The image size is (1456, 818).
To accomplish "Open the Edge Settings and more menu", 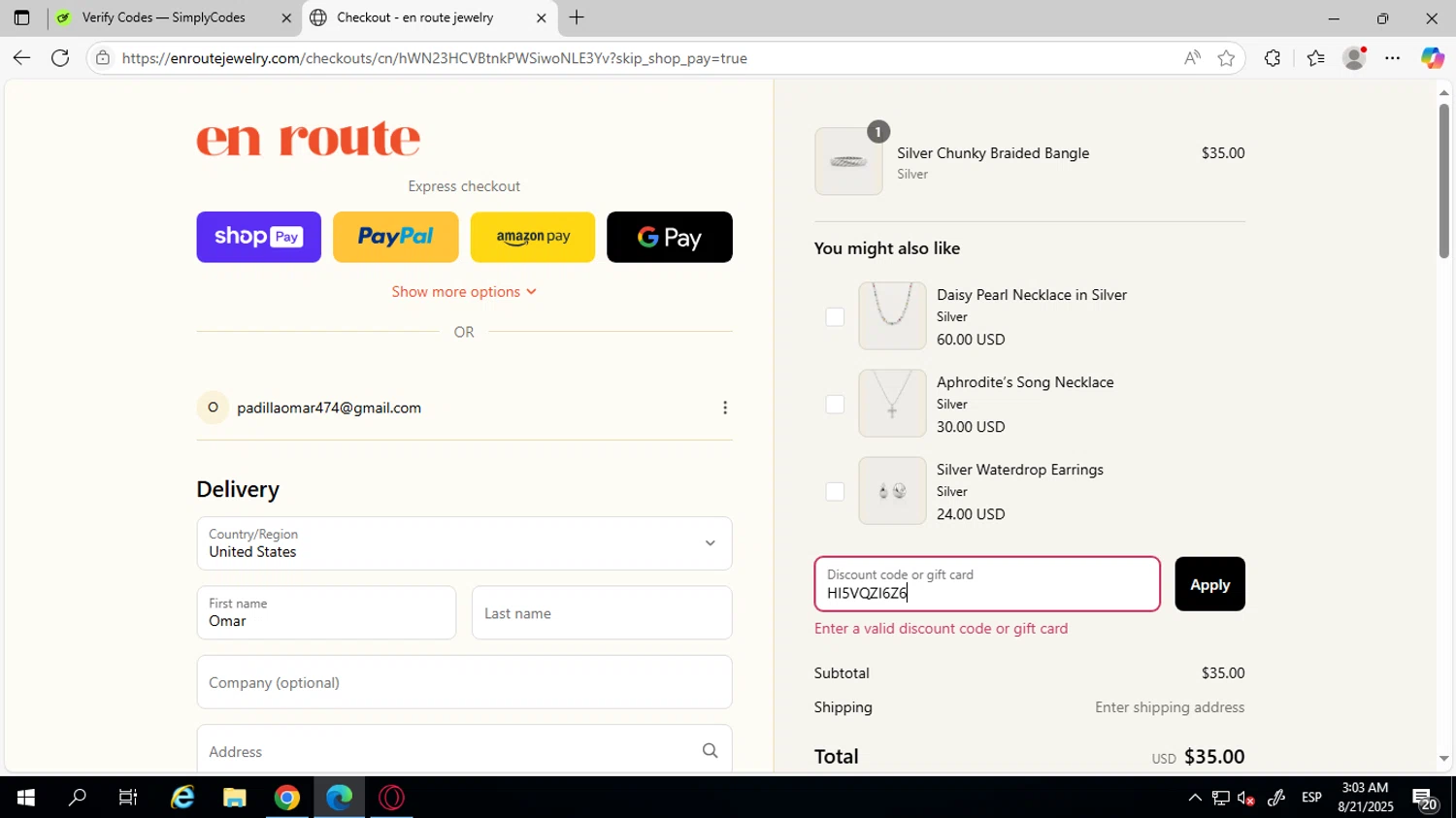I will pyautogui.click(x=1393, y=58).
